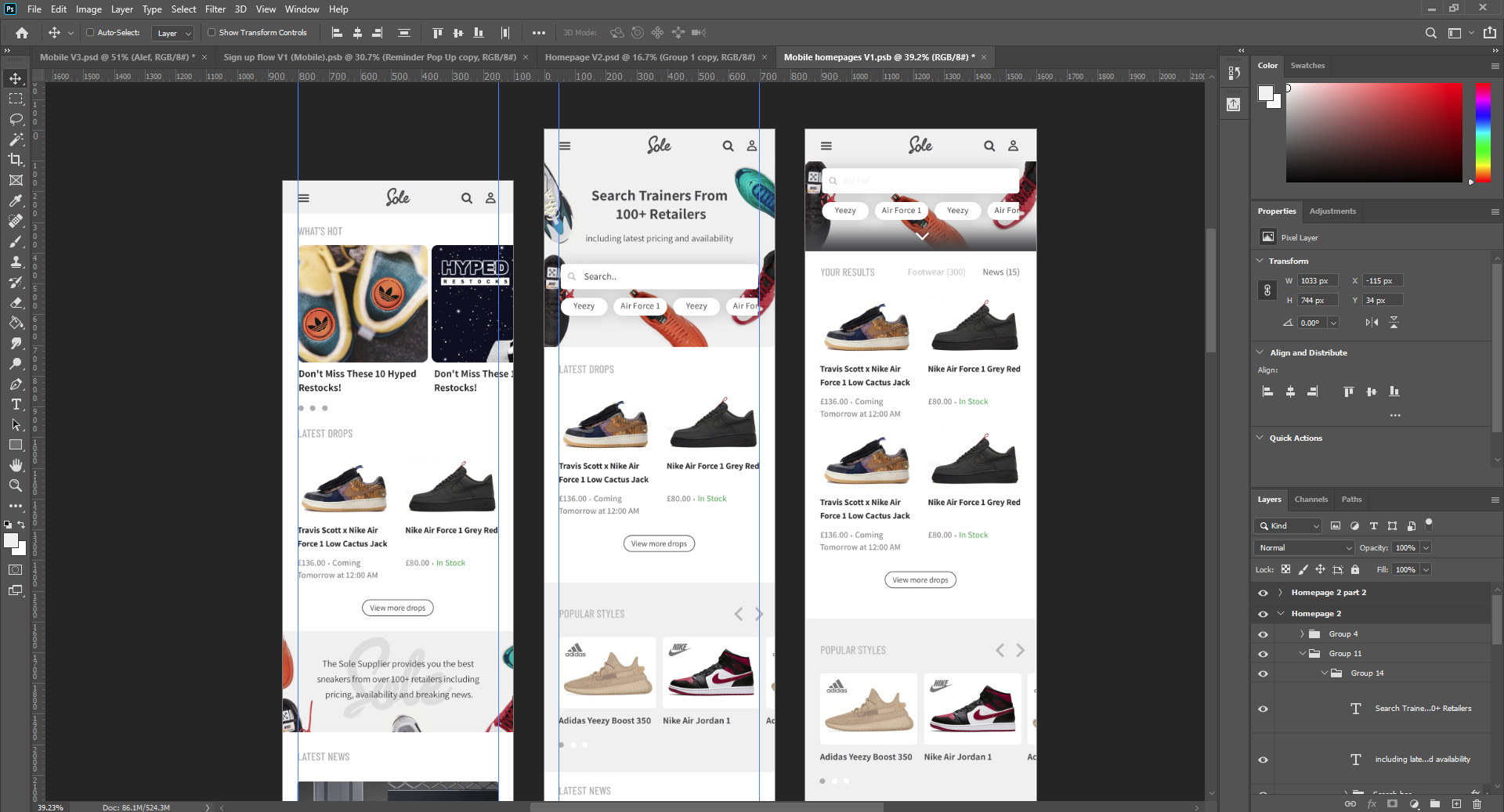Toggle the layer filter on/off switch
1504x812 pixels.
[x=1429, y=524]
